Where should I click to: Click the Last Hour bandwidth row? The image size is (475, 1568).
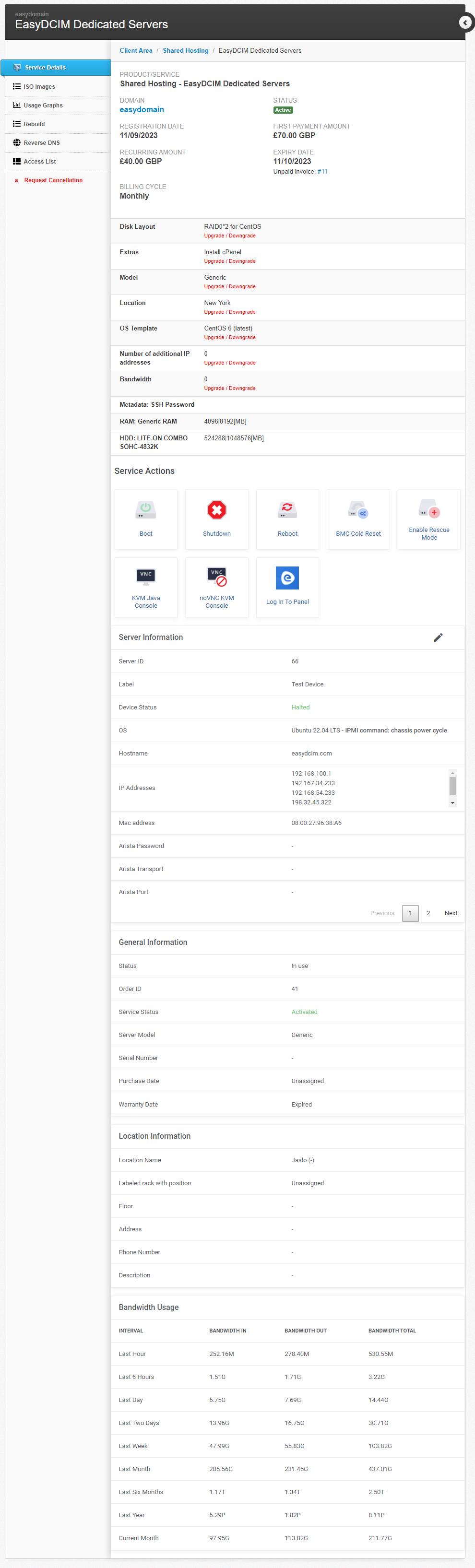click(287, 1354)
